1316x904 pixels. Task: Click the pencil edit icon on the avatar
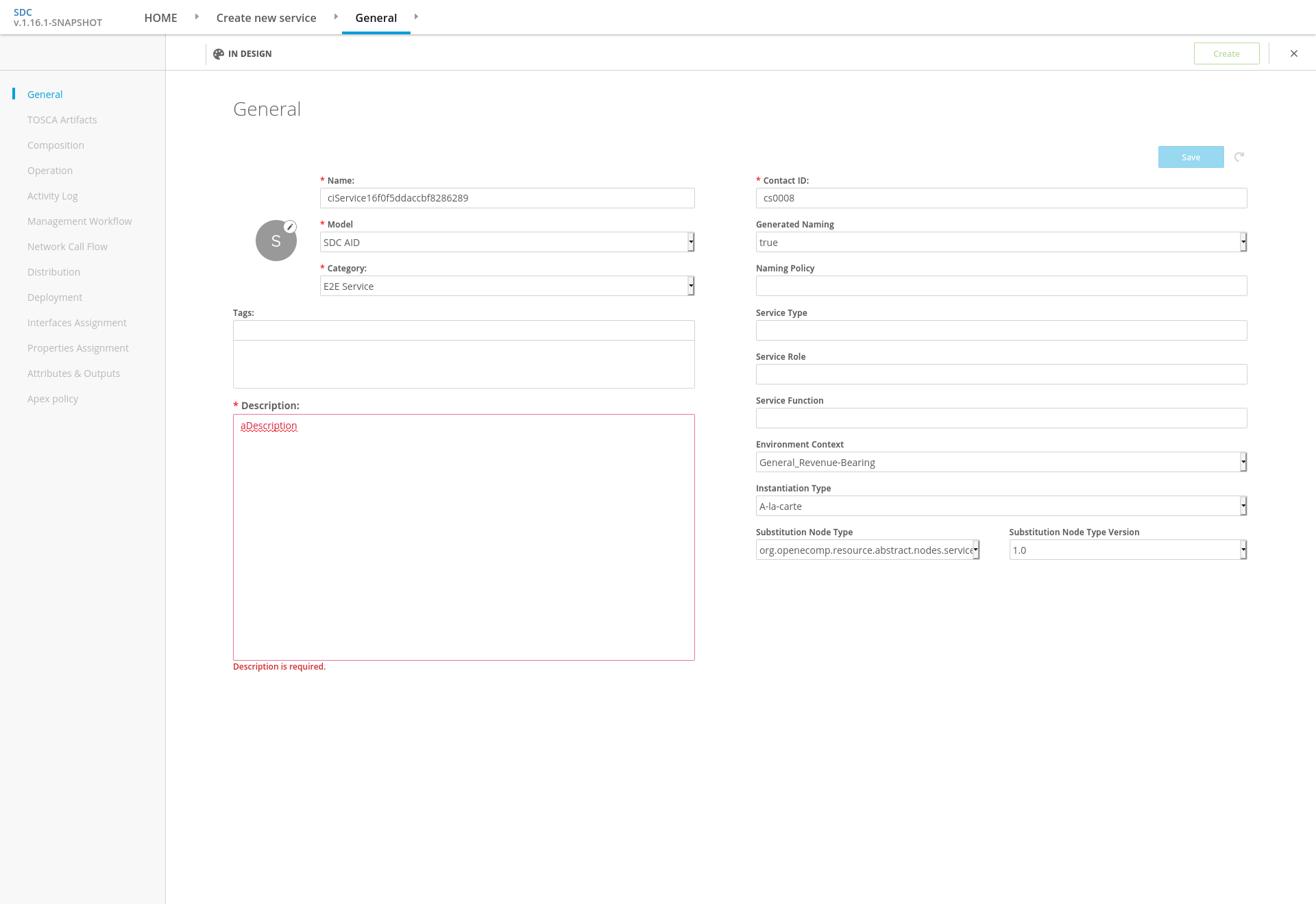(291, 227)
